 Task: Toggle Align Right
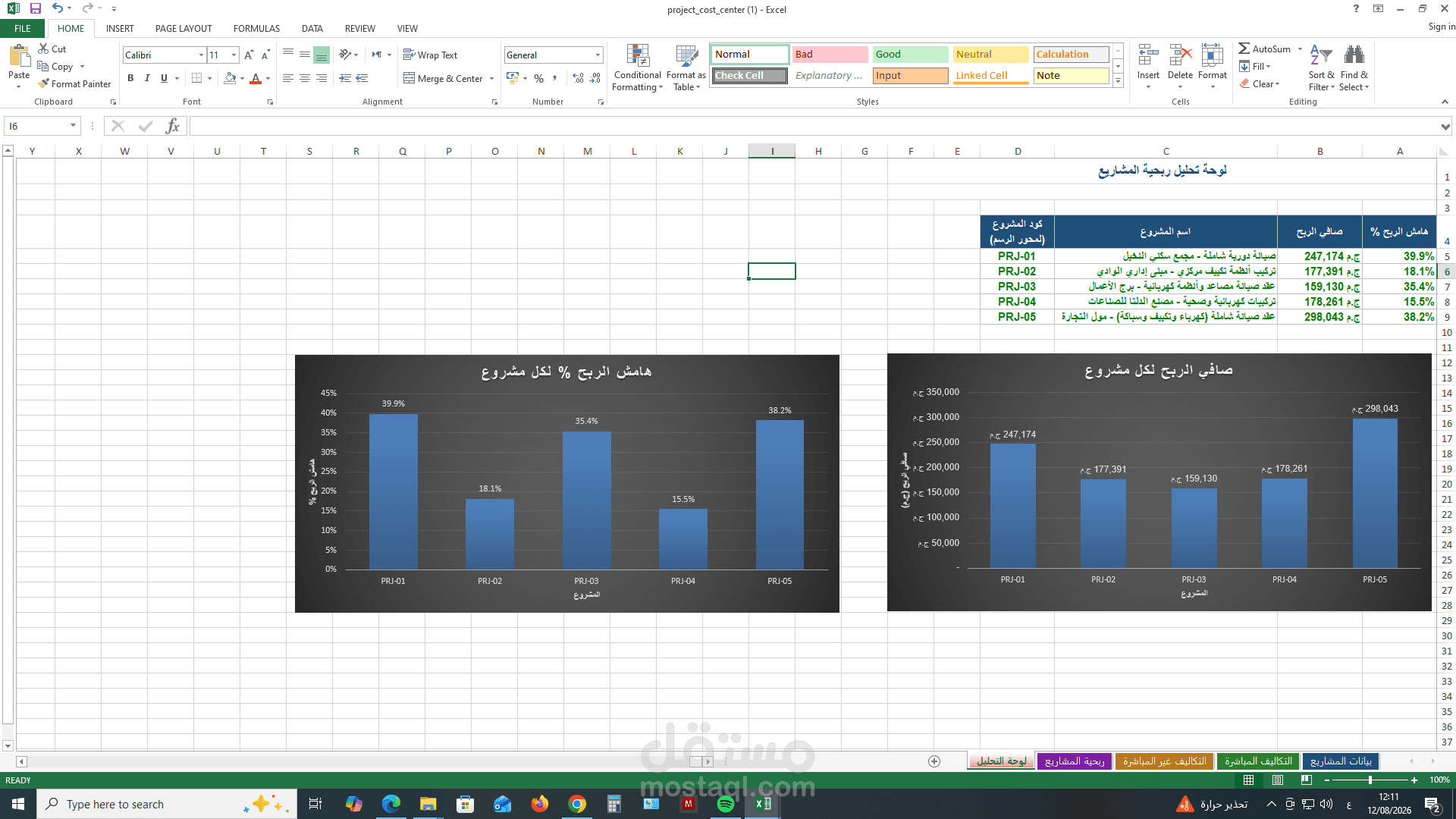(322, 78)
